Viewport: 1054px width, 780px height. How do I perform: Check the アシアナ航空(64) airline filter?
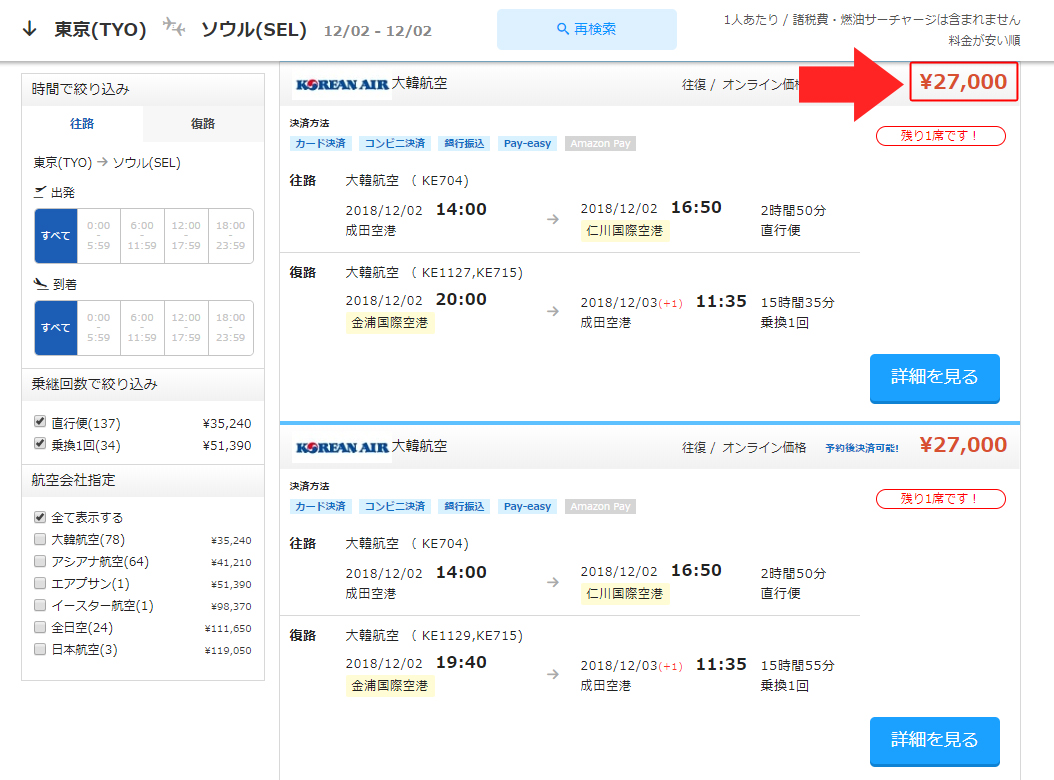pyautogui.click(x=40, y=561)
